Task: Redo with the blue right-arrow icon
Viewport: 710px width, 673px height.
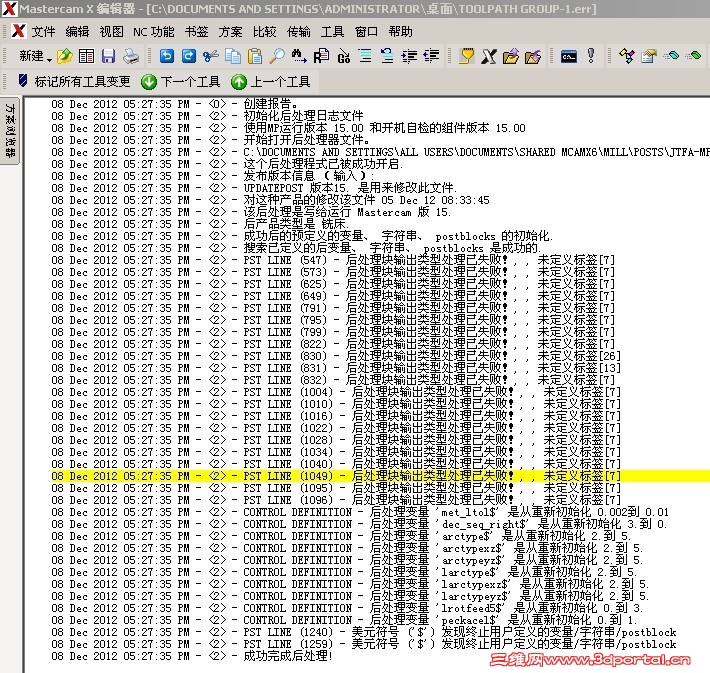Action: [x=189, y=56]
